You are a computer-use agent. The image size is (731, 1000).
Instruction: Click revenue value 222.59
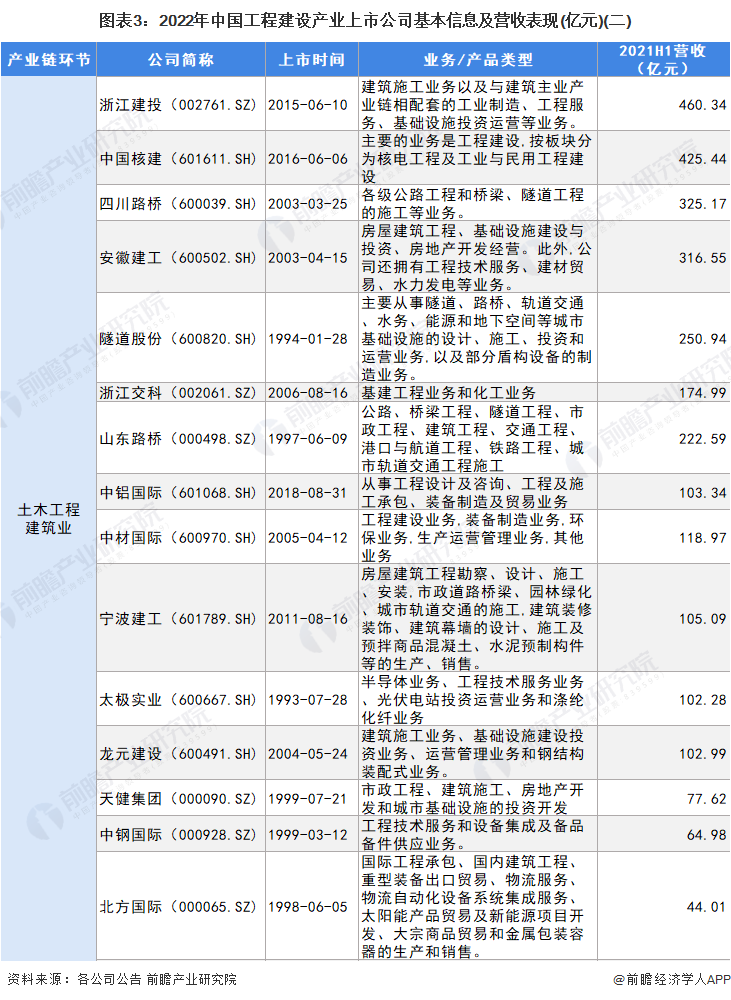tap(702, 439)
